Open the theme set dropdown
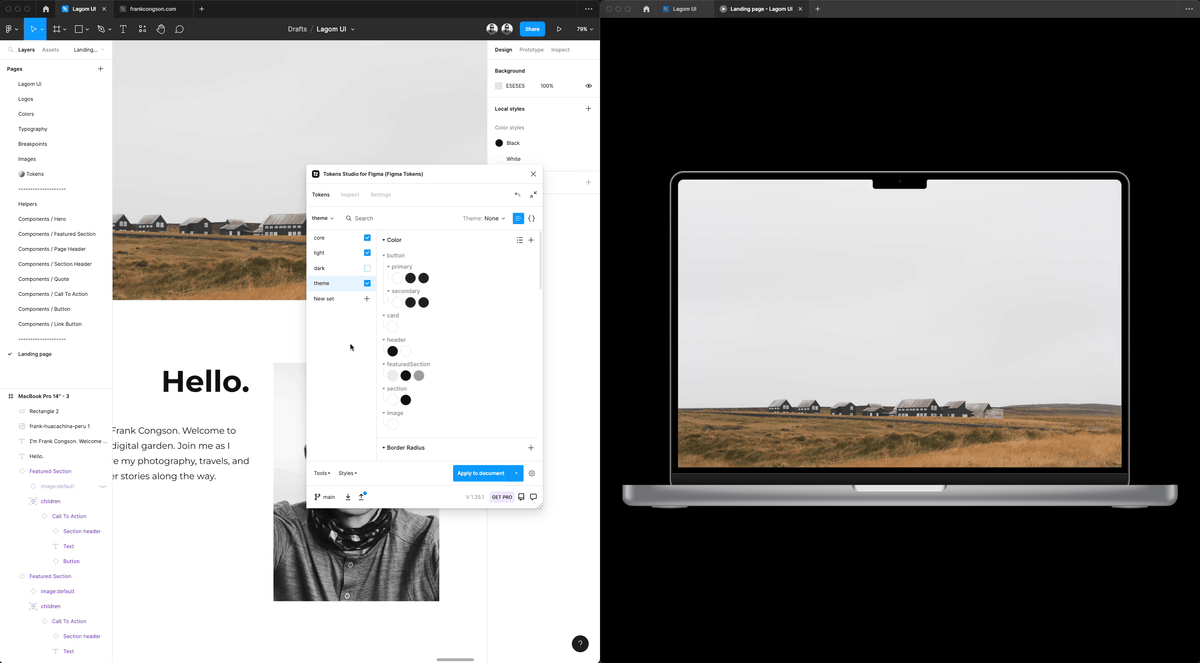The image size is (1200, 663). pos(323,218)
